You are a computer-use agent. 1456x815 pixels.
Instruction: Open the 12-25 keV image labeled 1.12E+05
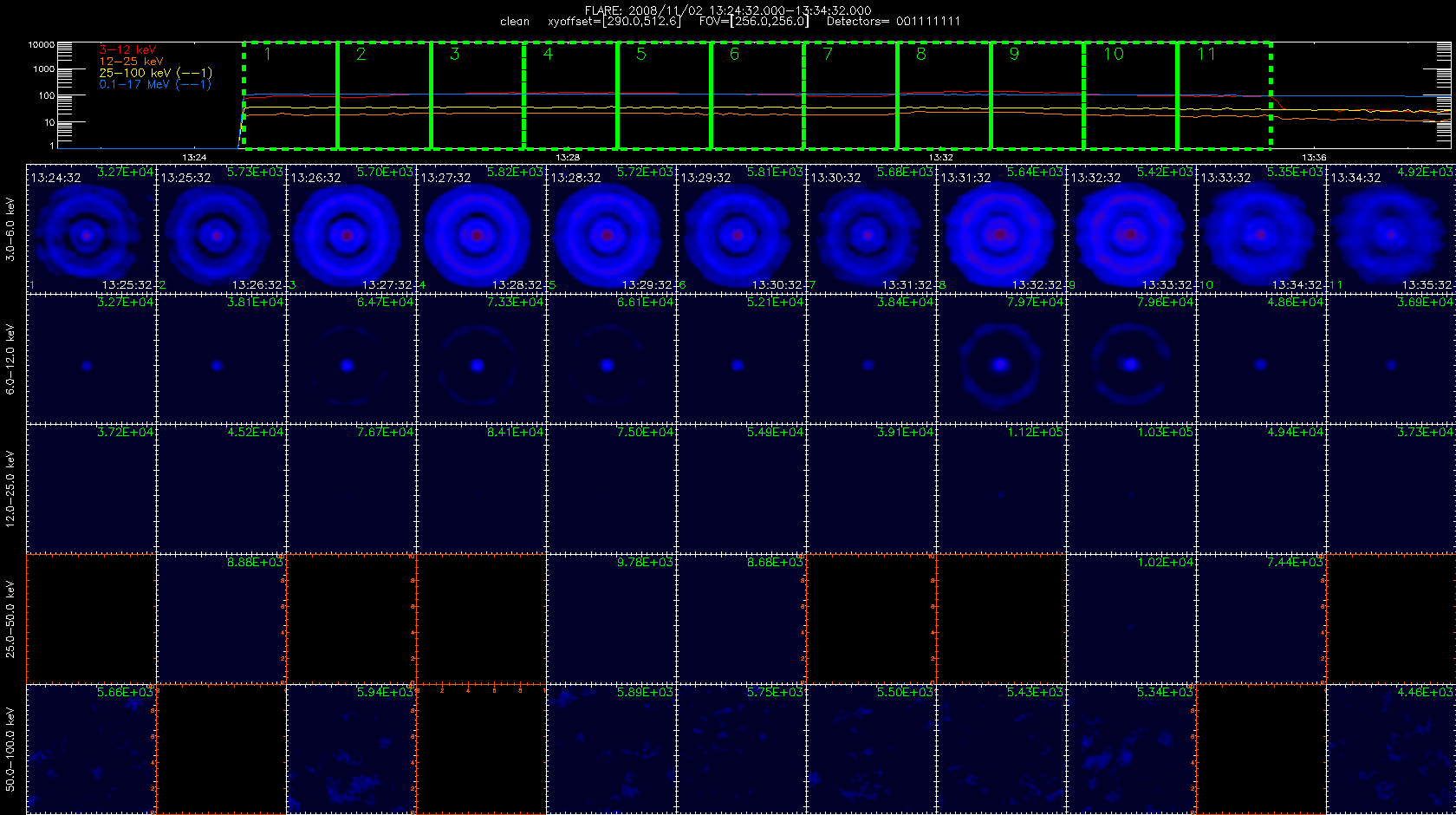(1001, 489)
